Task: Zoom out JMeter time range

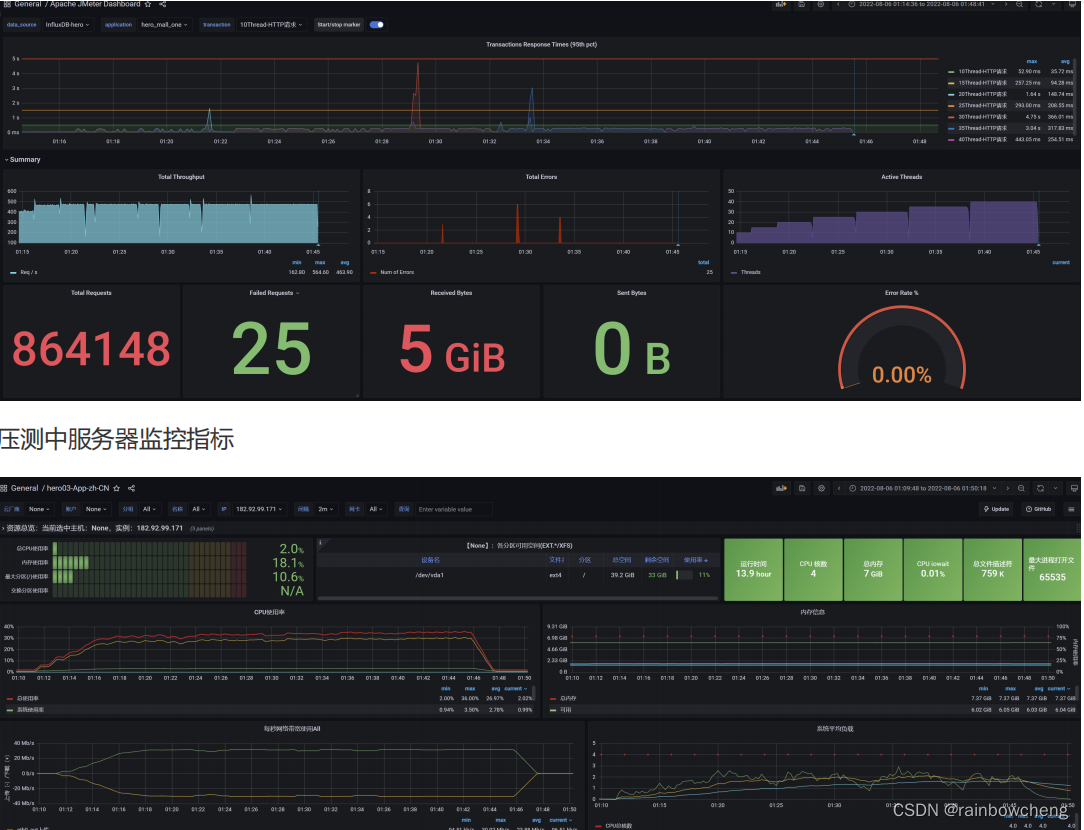Action: (x=1020, y=4)
